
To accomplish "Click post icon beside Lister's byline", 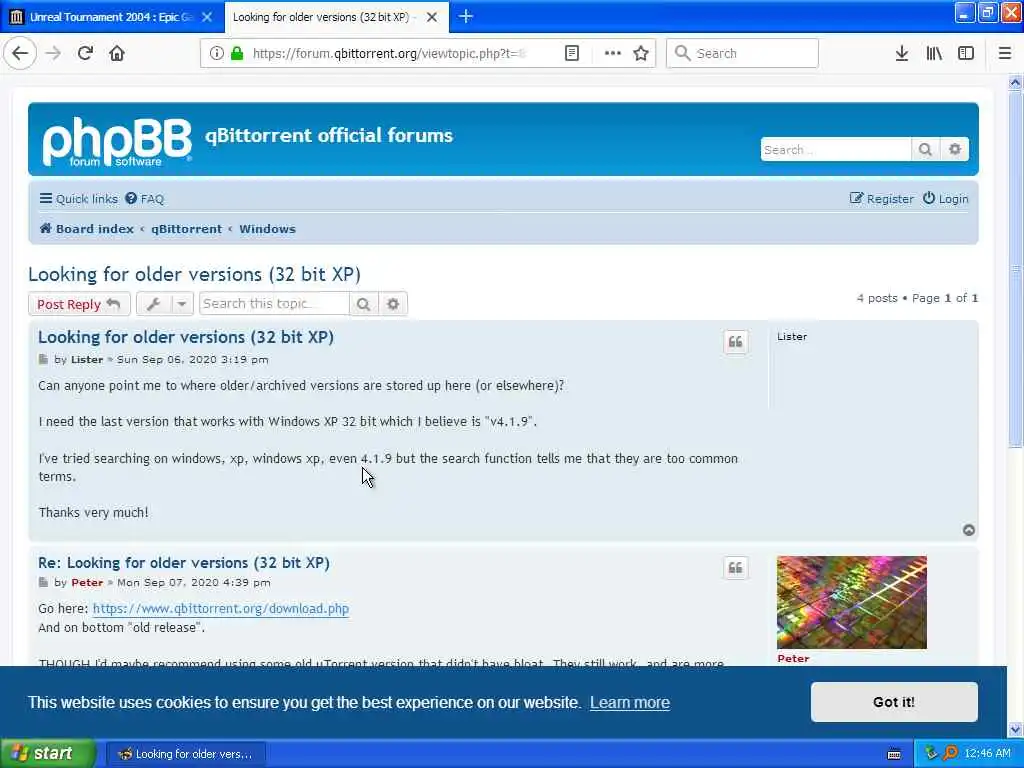I will point(43,359).
